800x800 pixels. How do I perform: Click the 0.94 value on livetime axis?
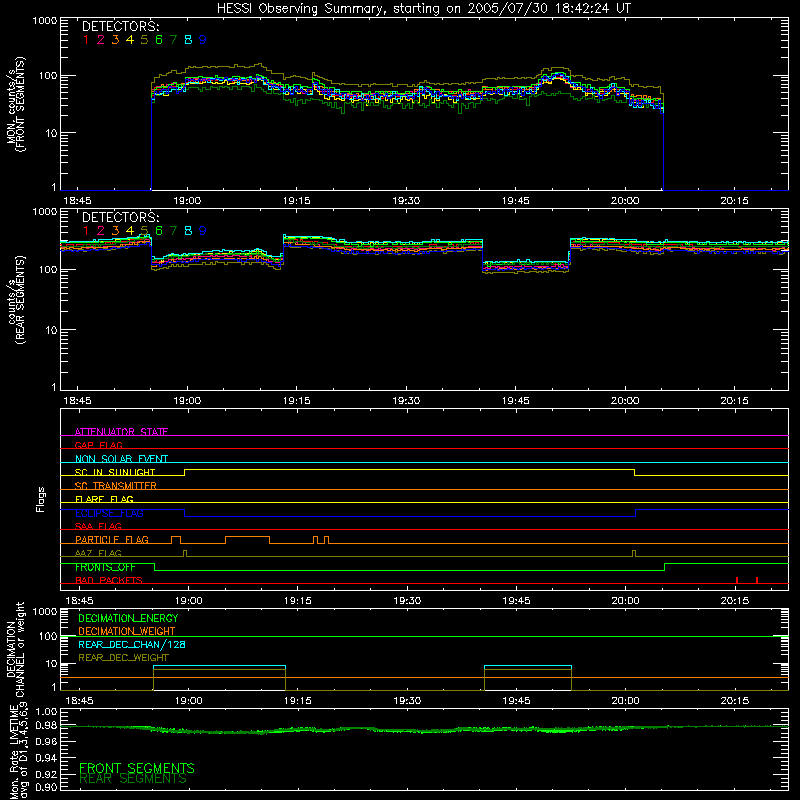(47, 758)
